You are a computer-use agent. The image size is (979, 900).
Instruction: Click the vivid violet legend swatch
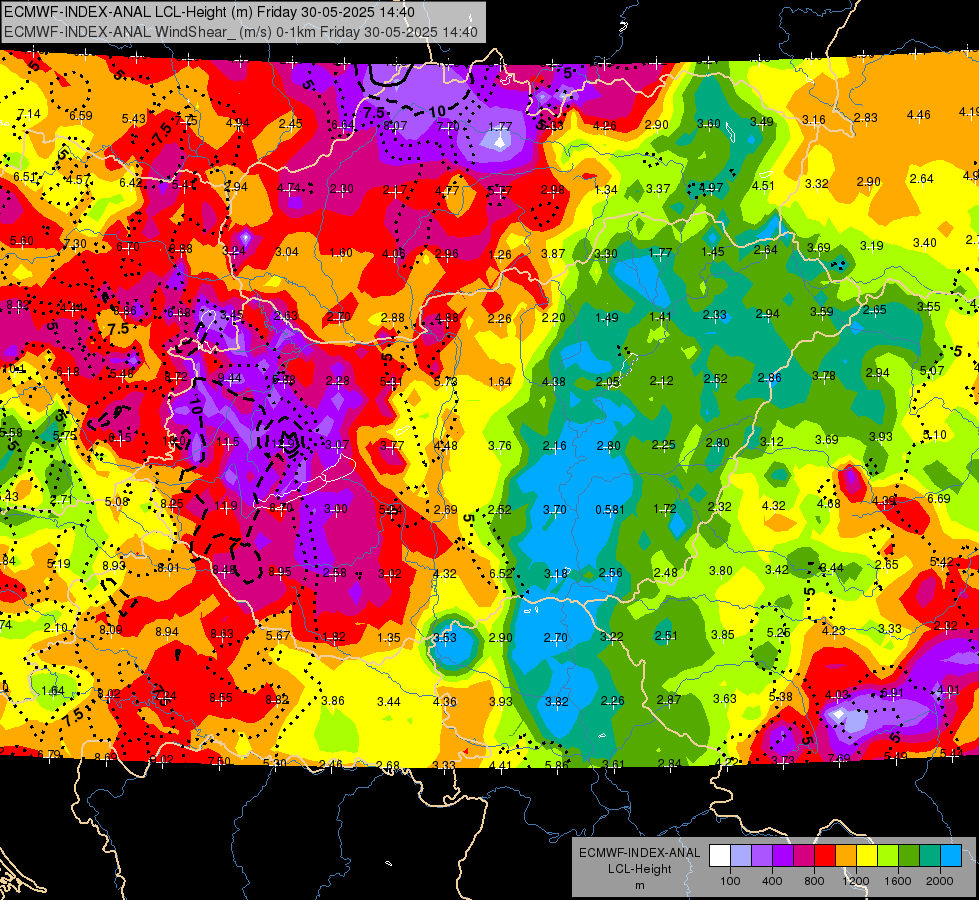pos(783,855)
